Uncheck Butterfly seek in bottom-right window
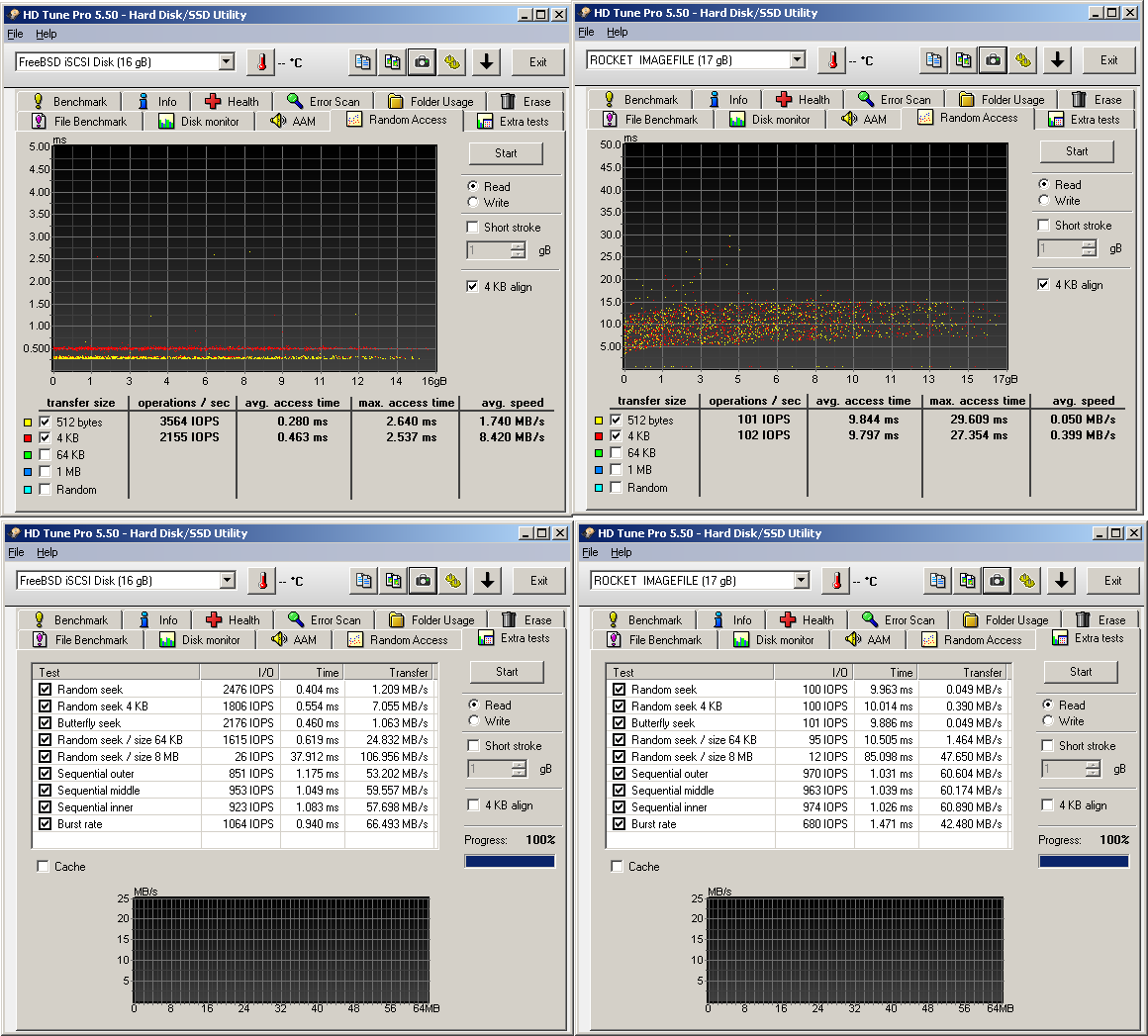This screenshot has width=1148, height=1036. point(620,722)
